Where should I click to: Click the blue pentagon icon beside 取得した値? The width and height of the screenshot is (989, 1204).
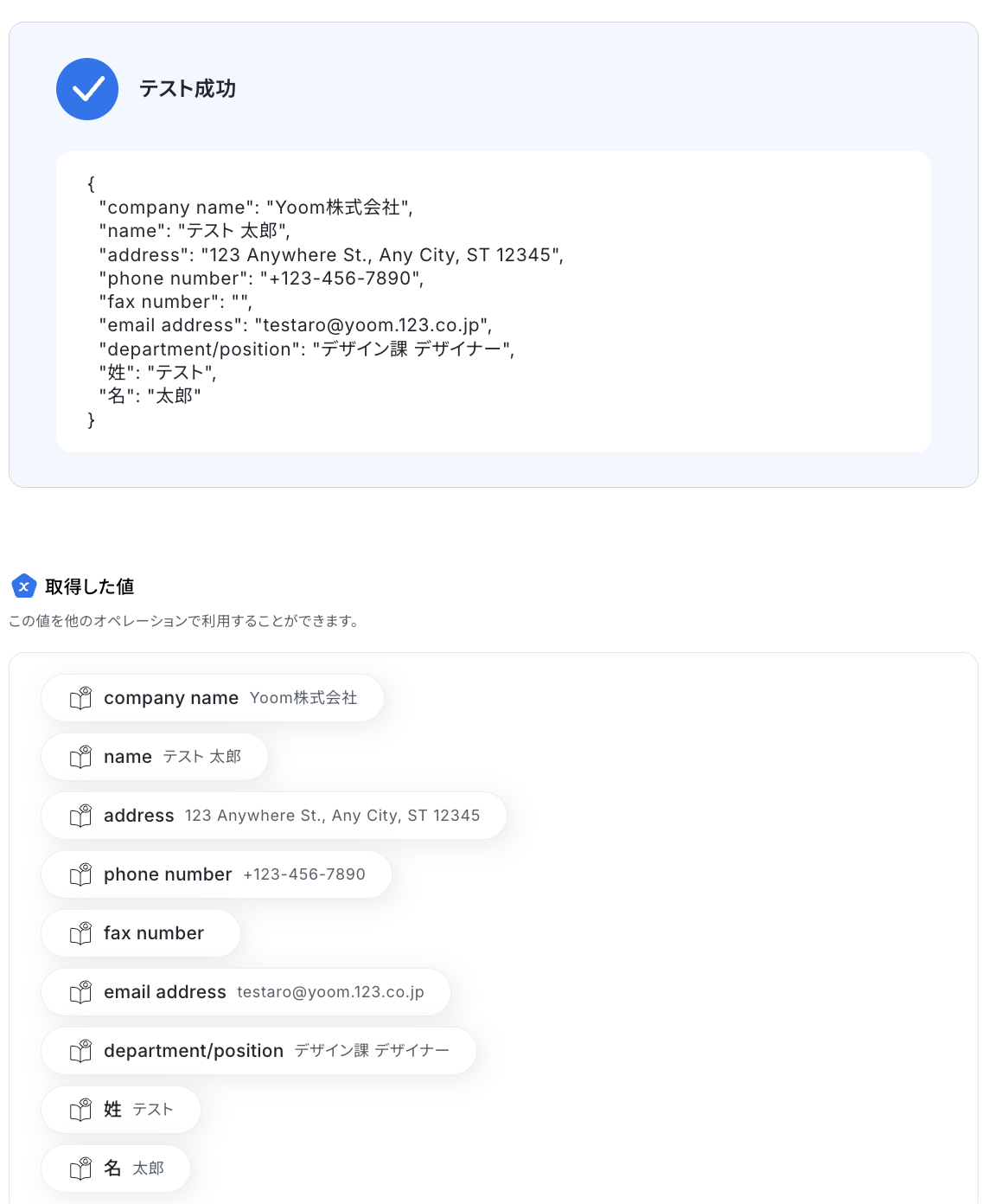click(24, 586)
